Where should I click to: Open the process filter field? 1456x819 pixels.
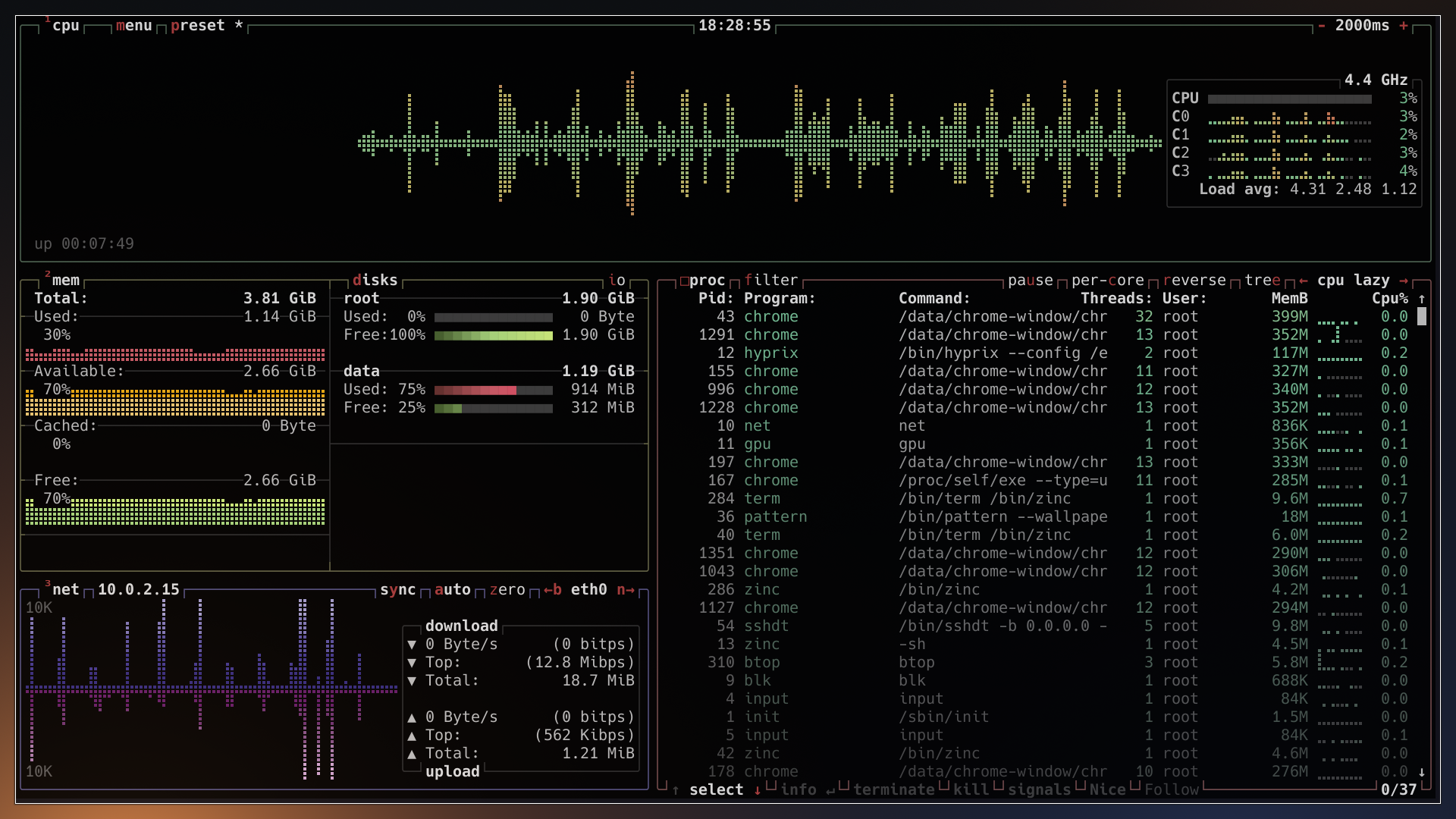[x=771, y=280]
